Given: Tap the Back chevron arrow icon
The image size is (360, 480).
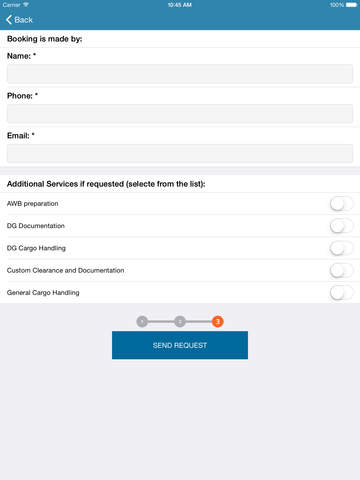Looking at the screenshot, I should click(9, 20).
